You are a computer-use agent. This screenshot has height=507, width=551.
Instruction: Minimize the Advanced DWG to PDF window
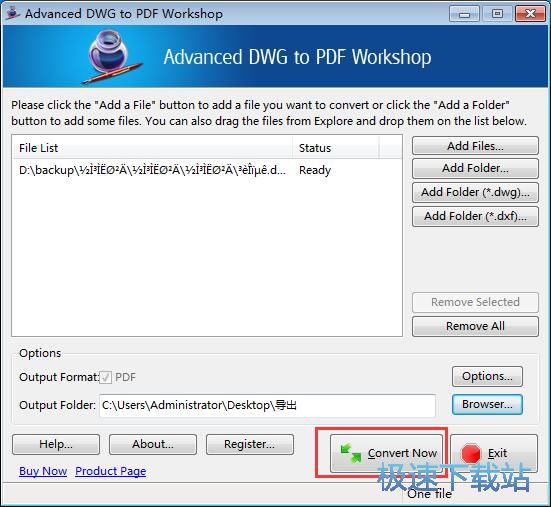(x=464, y=14)
